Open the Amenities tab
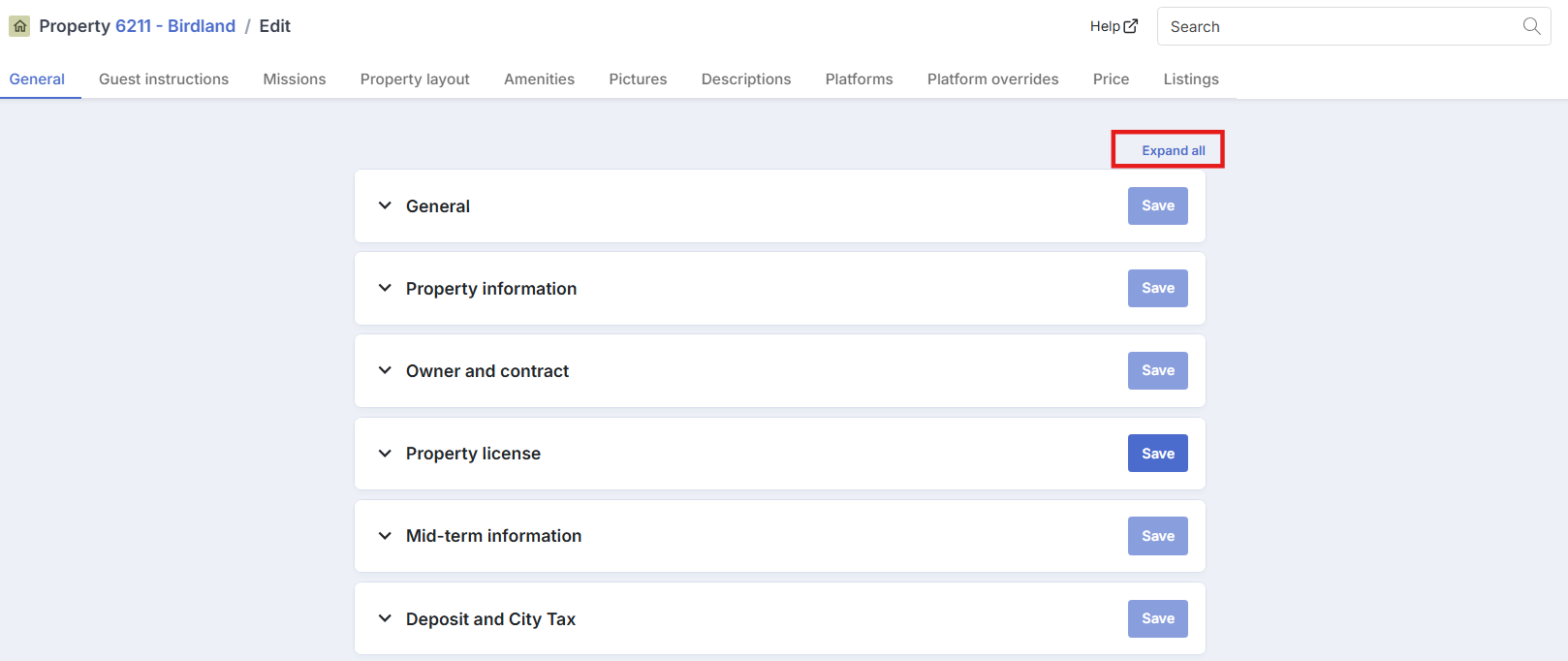Image resolution: width=1568 pixels, height=661 pixels. click(539, 79)
